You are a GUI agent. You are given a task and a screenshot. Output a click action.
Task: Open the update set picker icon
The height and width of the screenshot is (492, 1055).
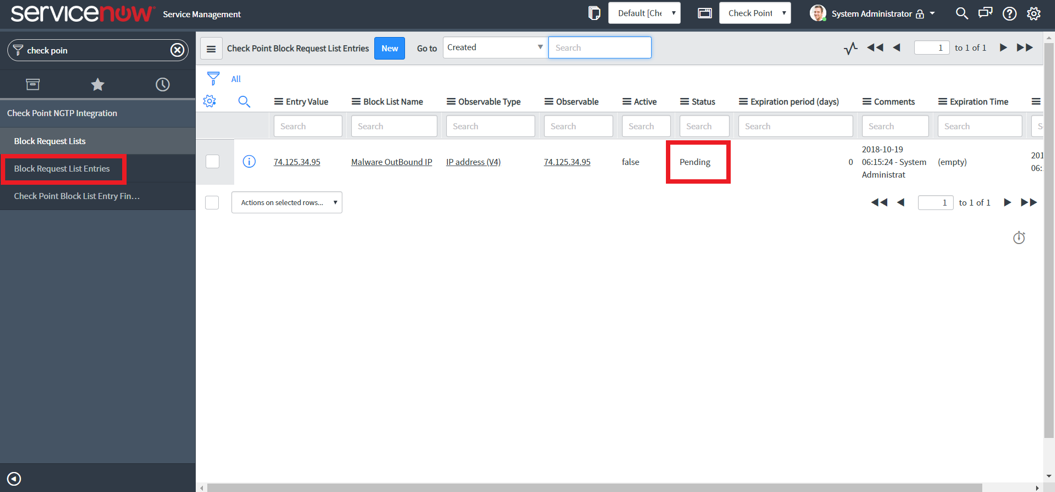tap(593, 13)
